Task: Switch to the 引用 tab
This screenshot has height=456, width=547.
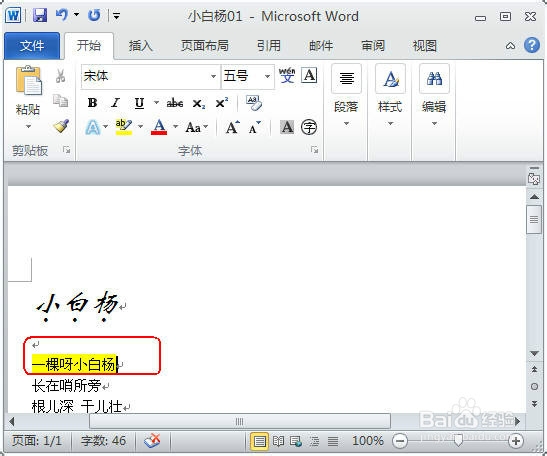Action: (x=269, y=46)
